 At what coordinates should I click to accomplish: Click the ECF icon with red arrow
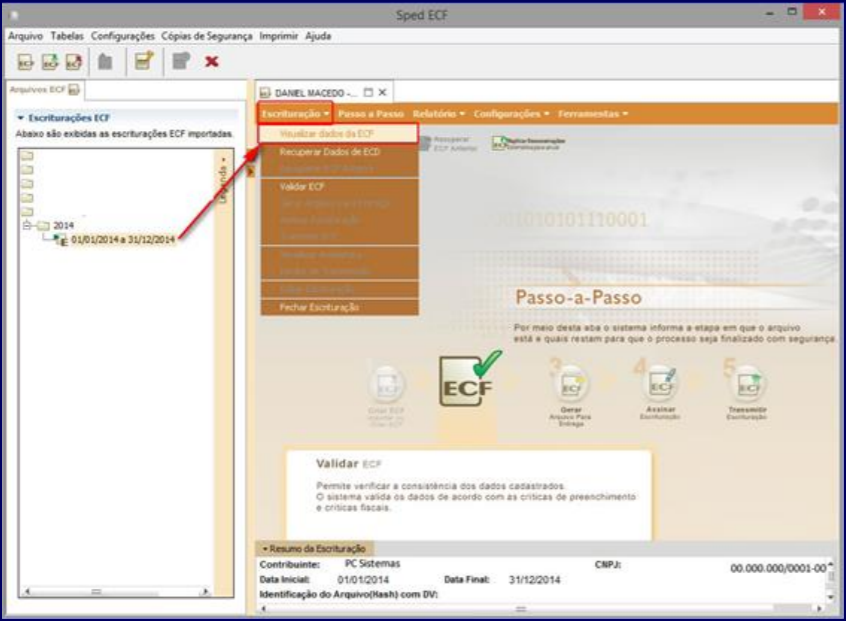(74, 62)
